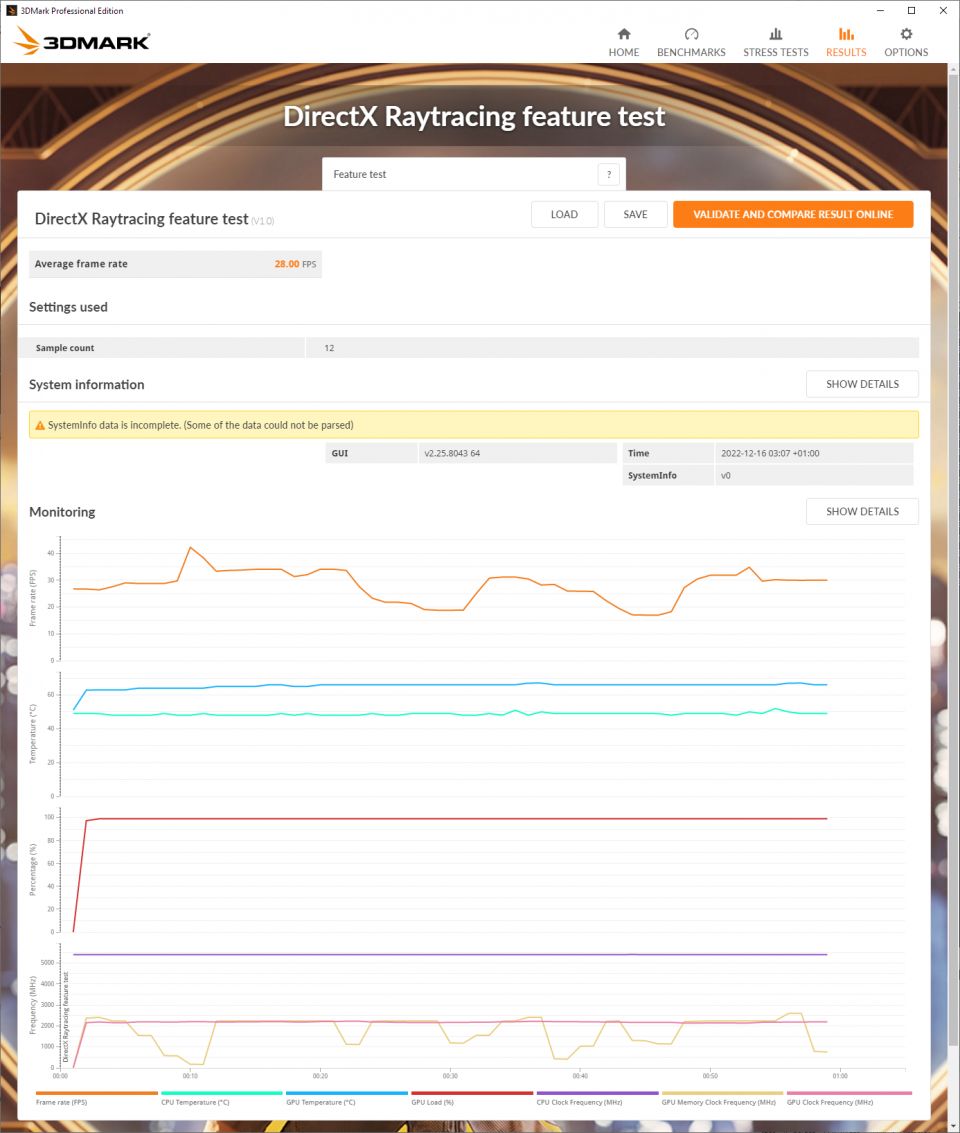Click the Sample count value 12
Image resolution: width=960 pixels, height=1133 pixels.
click(329, 348)
